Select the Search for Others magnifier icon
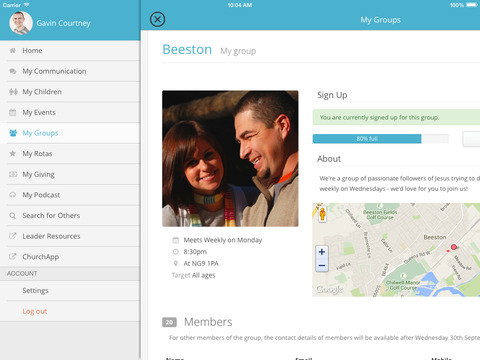 pyautogui.click(x=13, y=216)
